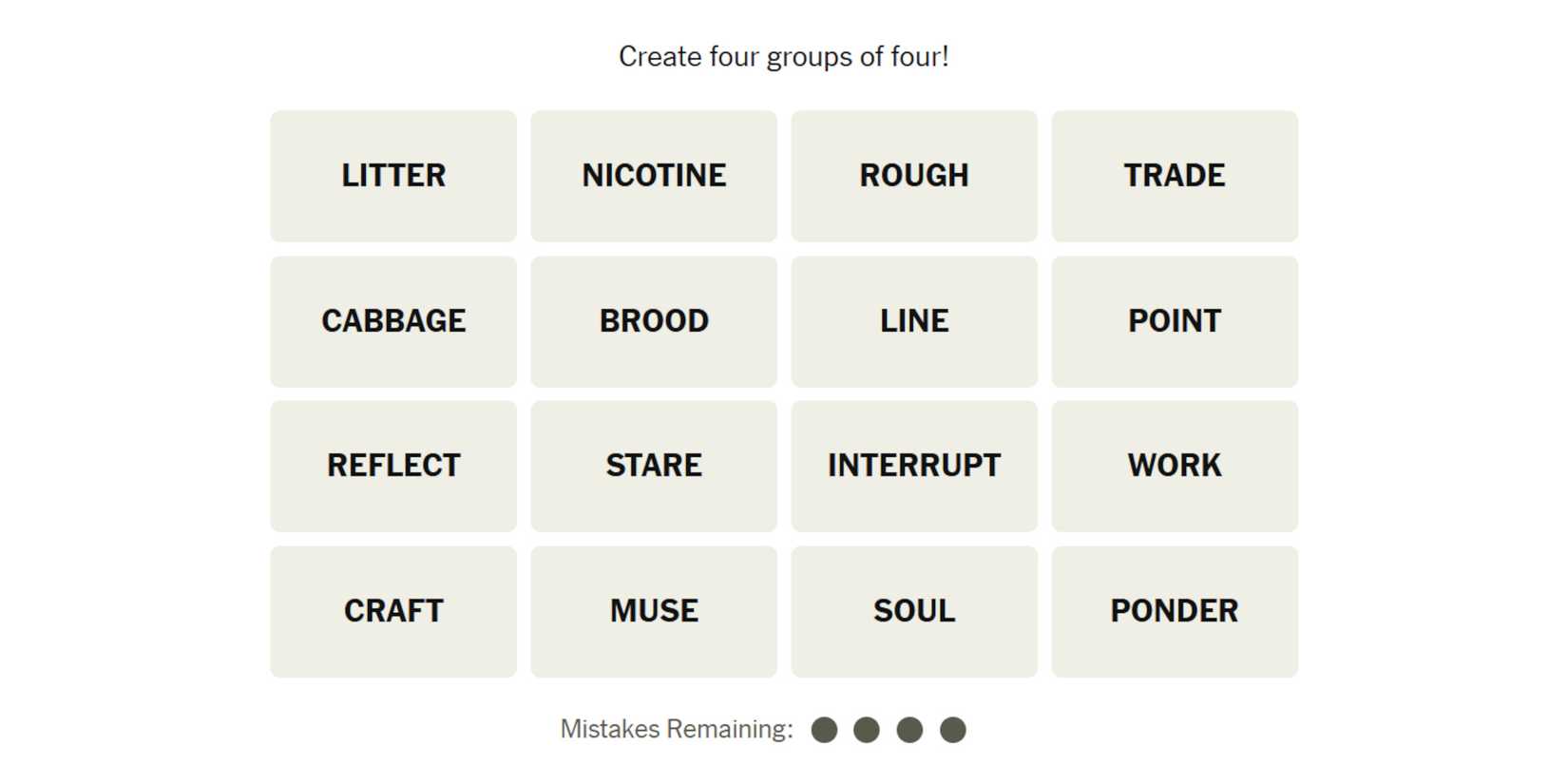Click the ROUGH word tile
1568x784 pixels.
click(914, 176)
